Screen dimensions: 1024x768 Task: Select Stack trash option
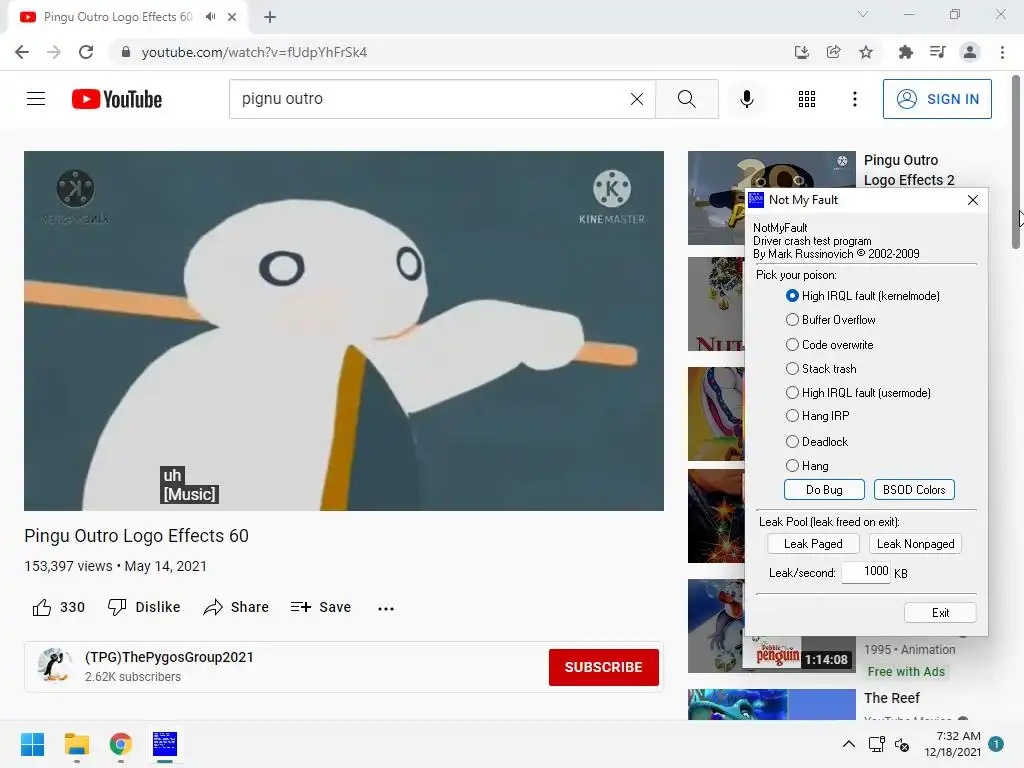(821, 369)
